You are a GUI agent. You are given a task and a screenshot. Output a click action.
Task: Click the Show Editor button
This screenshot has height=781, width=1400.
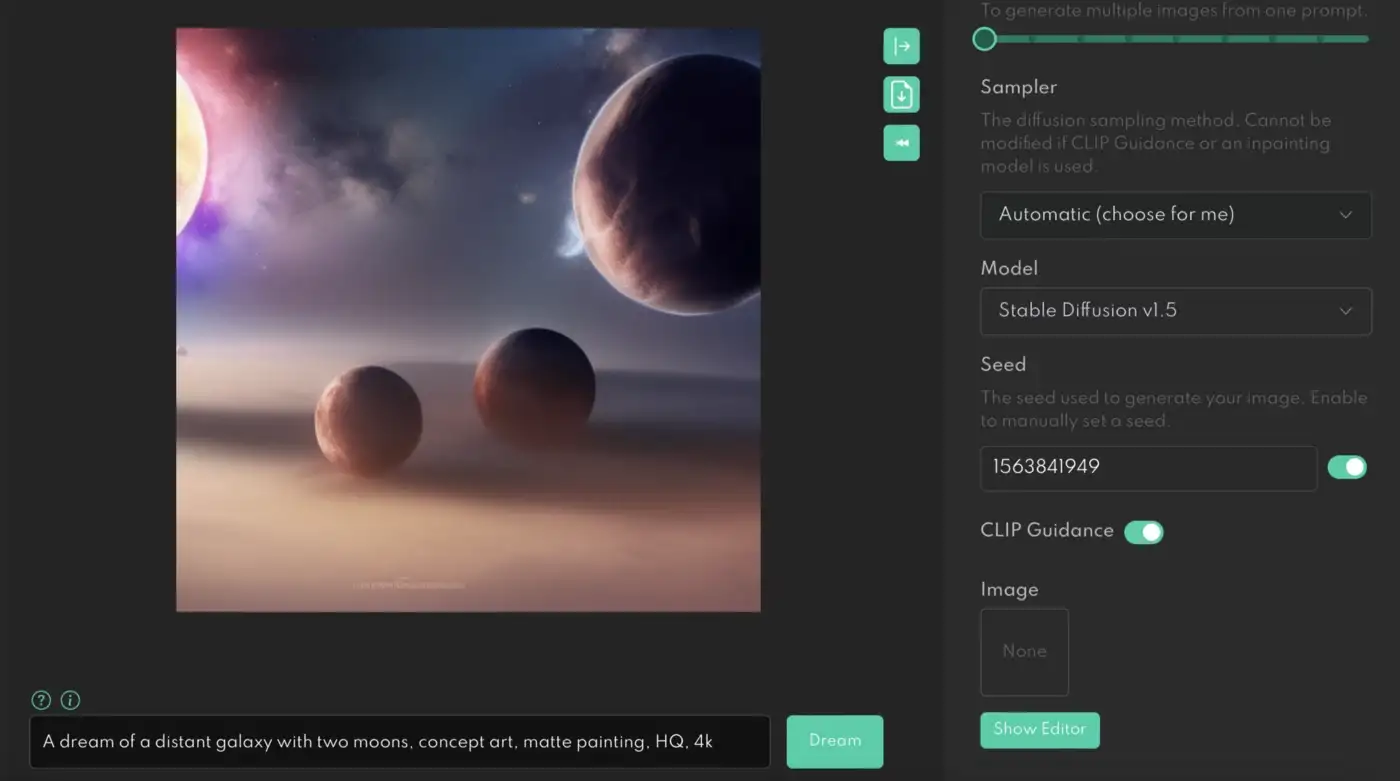1040,730
